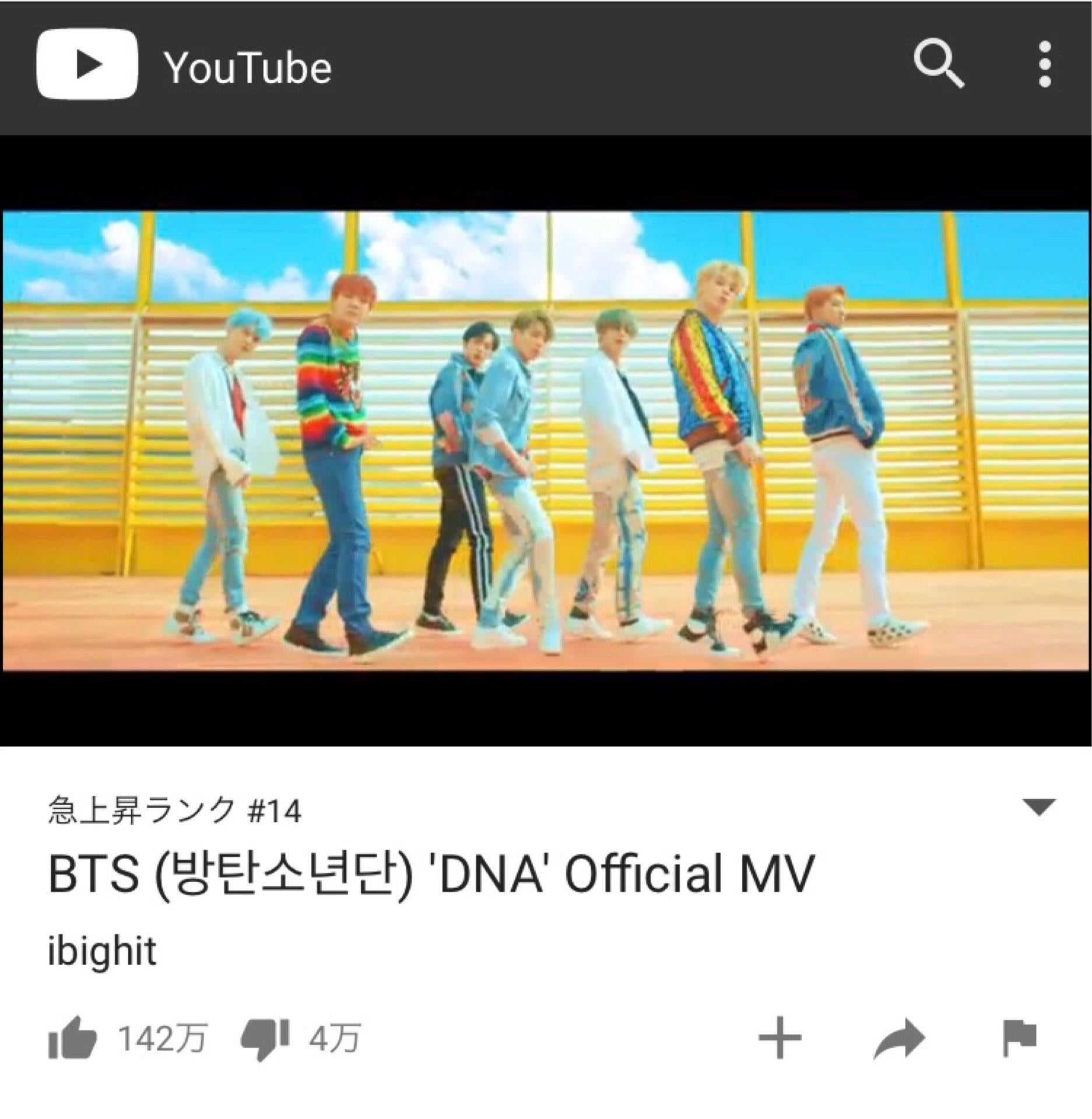Tap the YouTube play logo icon
This screenshot has height=1119, width=1092.
87,64
